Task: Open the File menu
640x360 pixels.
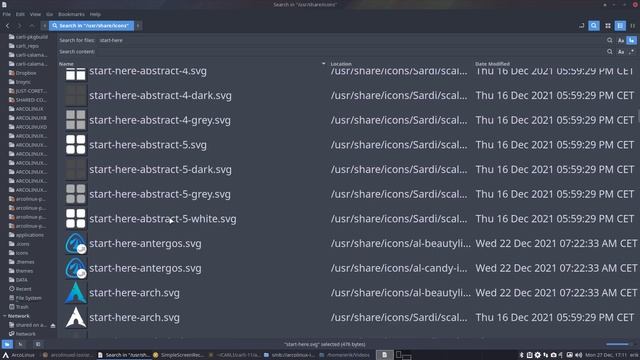Action: coord(7,14)
